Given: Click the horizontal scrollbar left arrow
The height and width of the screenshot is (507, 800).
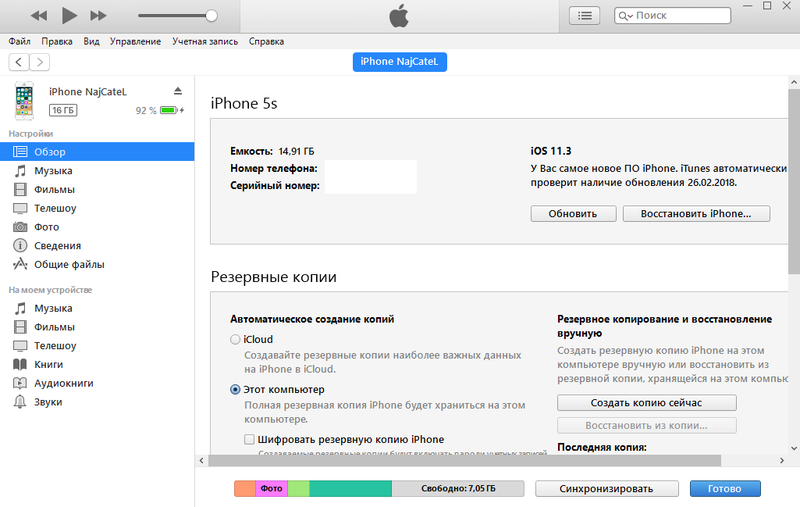Looking at the screenshot, I should pyautogui.click(x=202, y=461).
